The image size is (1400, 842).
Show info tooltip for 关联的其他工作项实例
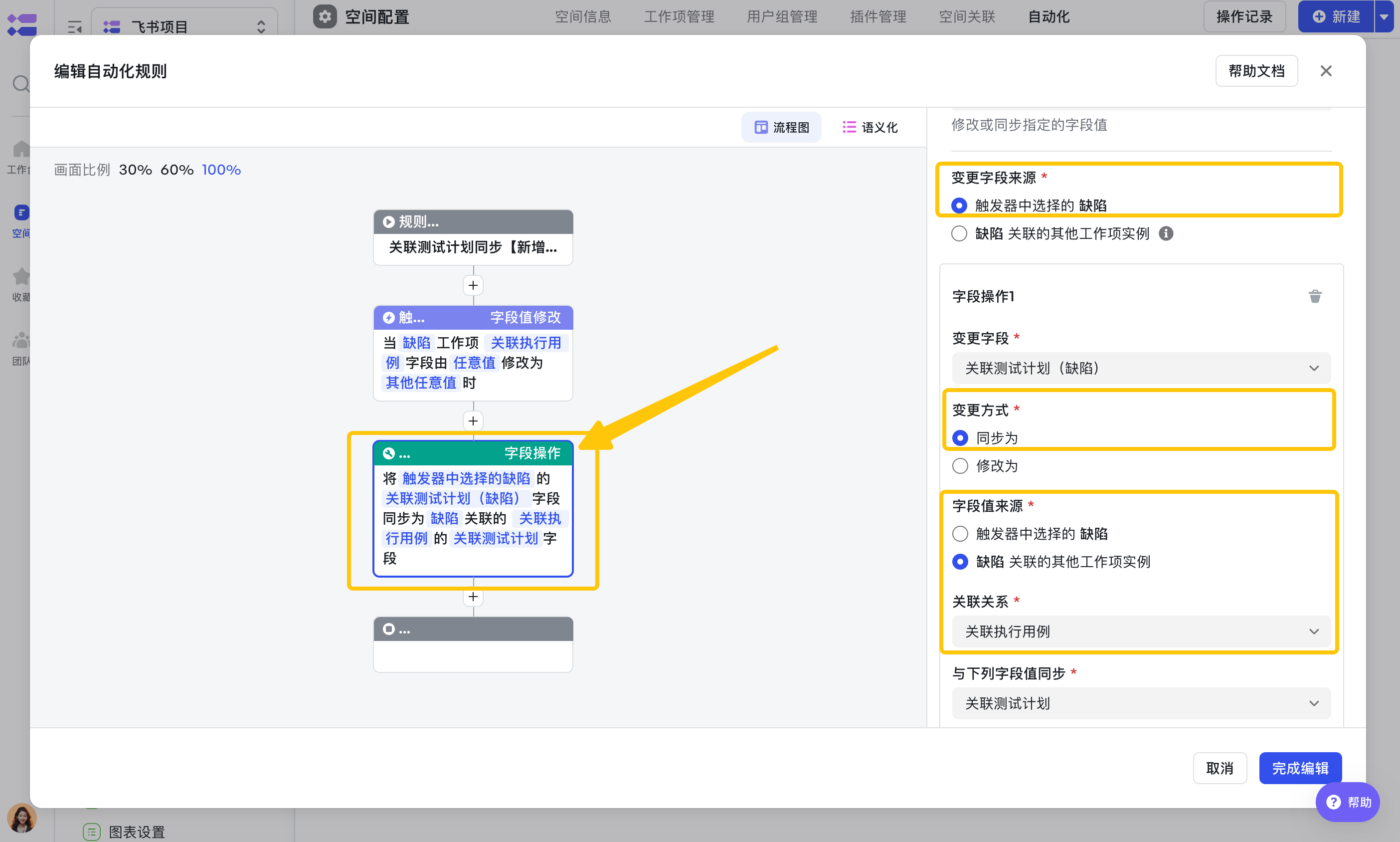coord(1166,233)
